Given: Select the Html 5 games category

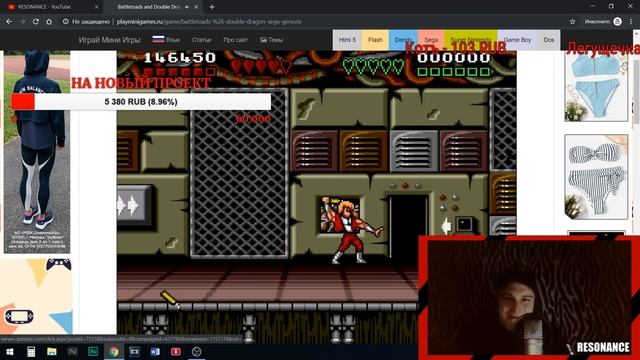Looking at the screenshot, I should [347, 40].
